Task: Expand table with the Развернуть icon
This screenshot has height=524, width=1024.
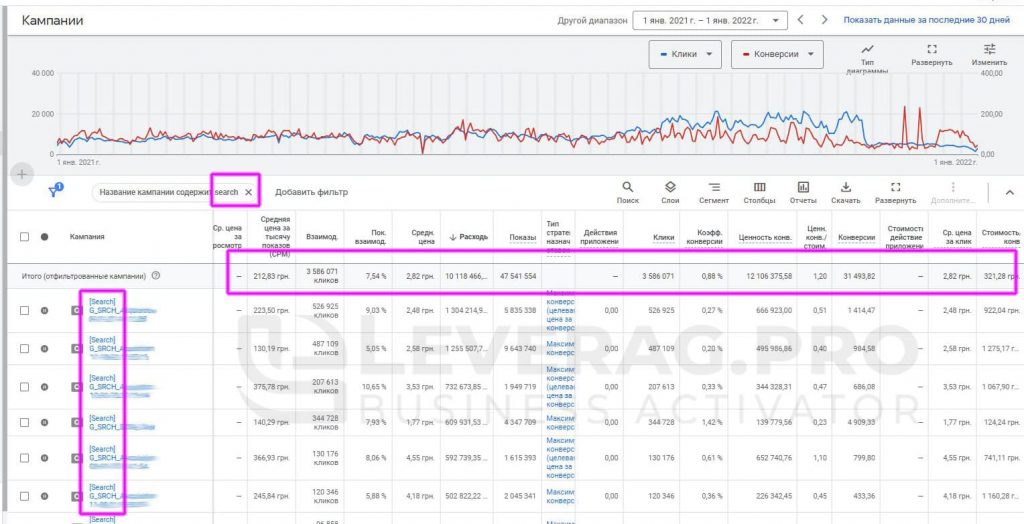Action: coord(895,193)
